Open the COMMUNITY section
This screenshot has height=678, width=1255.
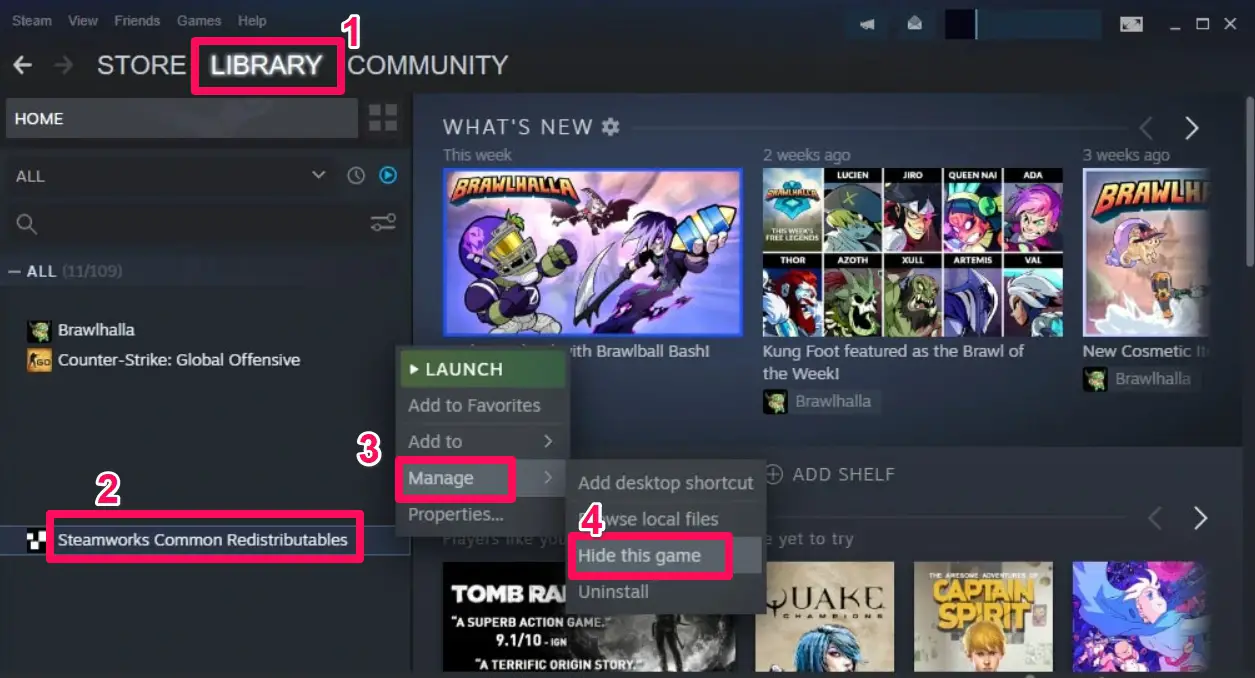tap(427, 65)
